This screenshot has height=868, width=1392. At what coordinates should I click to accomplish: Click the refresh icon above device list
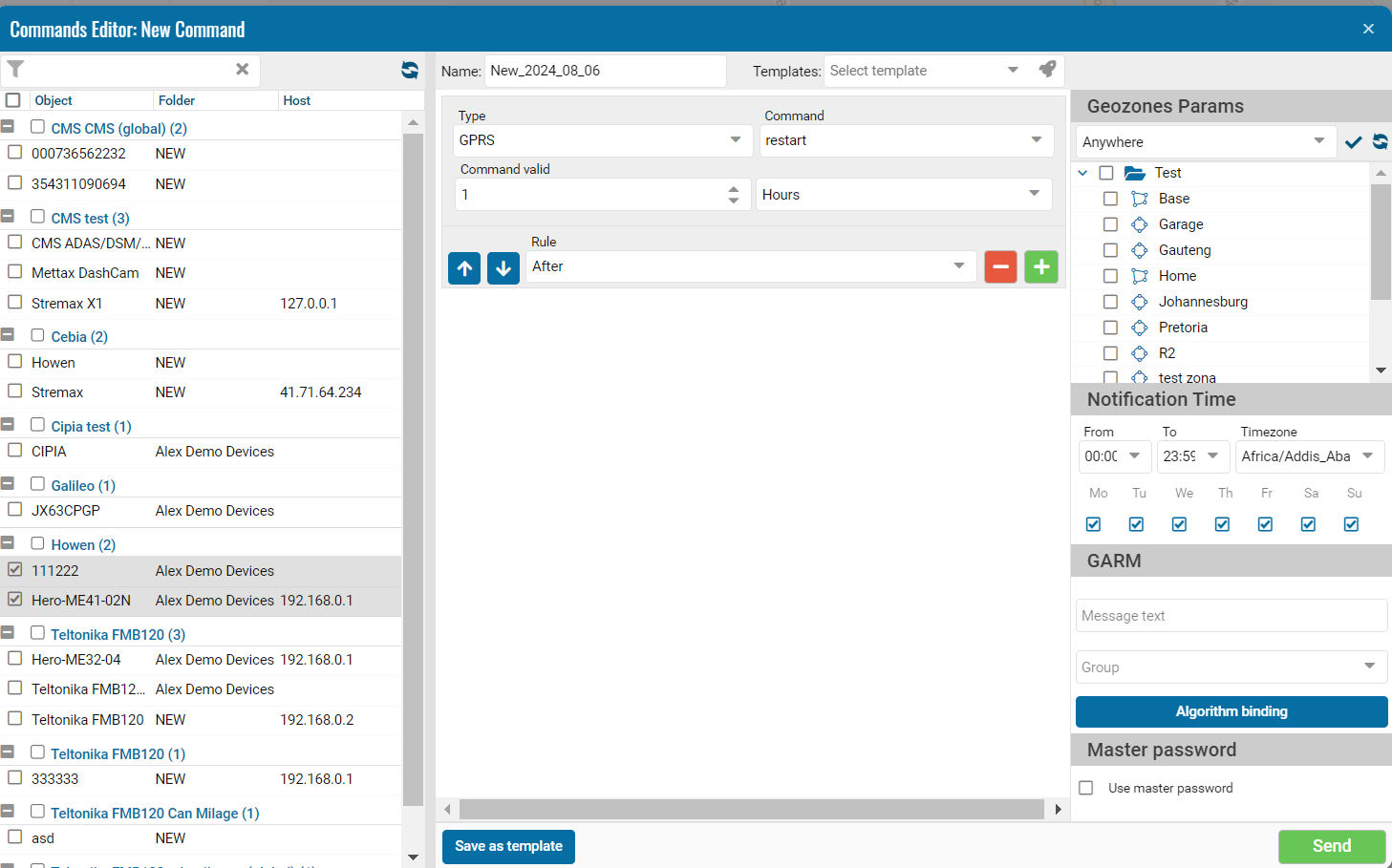pyautogui.click(x=410, y=70)
